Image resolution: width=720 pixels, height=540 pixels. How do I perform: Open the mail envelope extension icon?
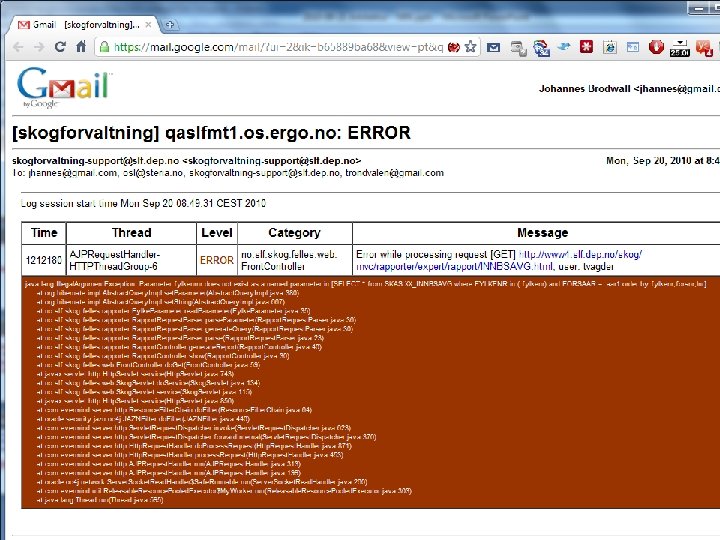click(494, 47)
